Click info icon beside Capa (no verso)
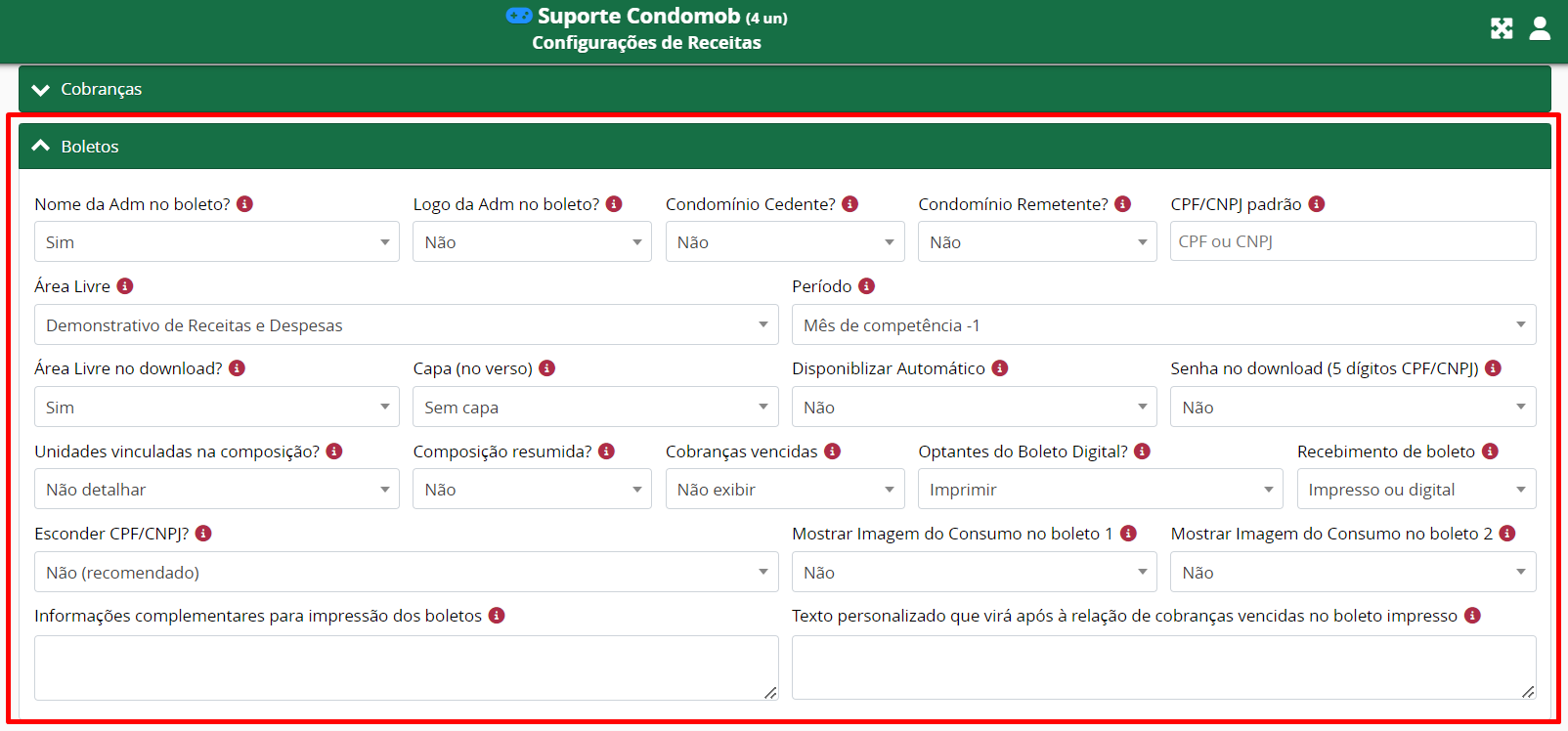Screen dimensions: 1568x731 pos(547,368)
